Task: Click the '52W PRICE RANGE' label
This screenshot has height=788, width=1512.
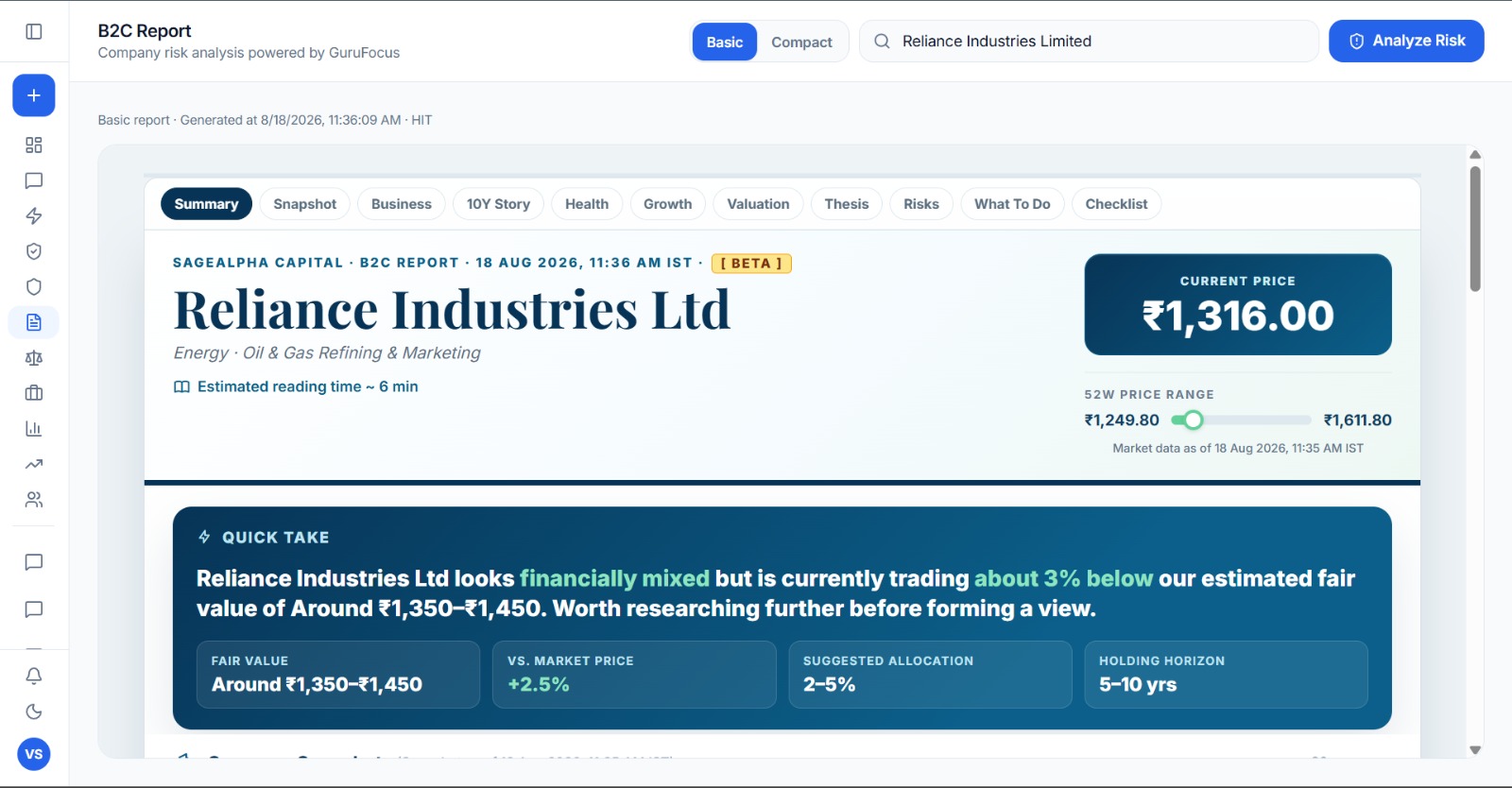Action: click(x=1149, y=395)
